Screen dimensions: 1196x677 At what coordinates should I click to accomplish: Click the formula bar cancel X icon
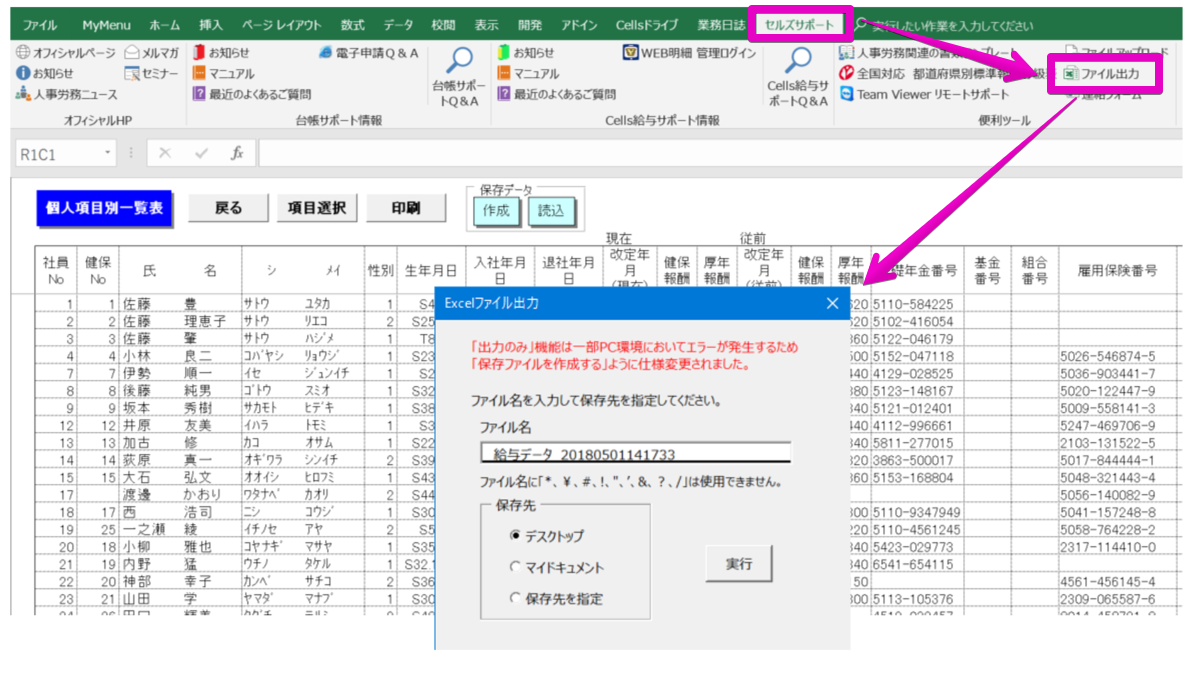pyautogui.click(x=165, y=153)
